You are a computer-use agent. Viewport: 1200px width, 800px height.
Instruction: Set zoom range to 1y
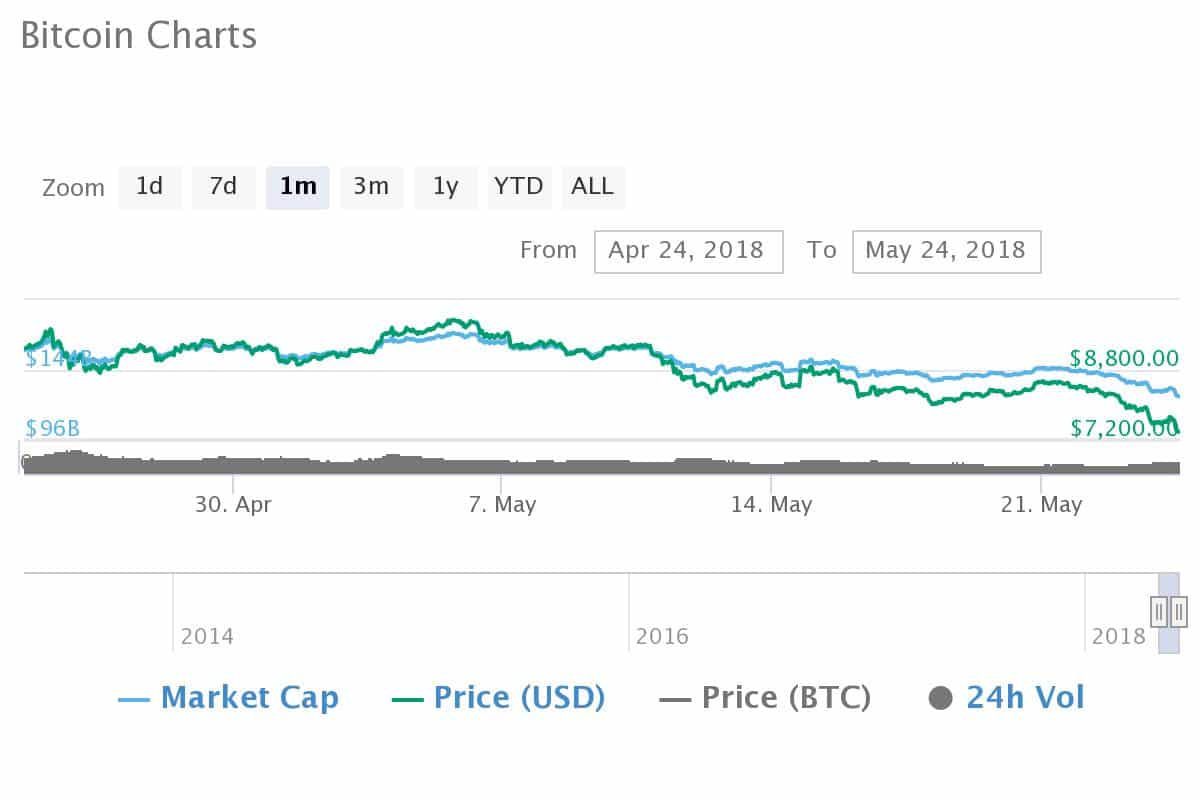click(x=446, y=187)
